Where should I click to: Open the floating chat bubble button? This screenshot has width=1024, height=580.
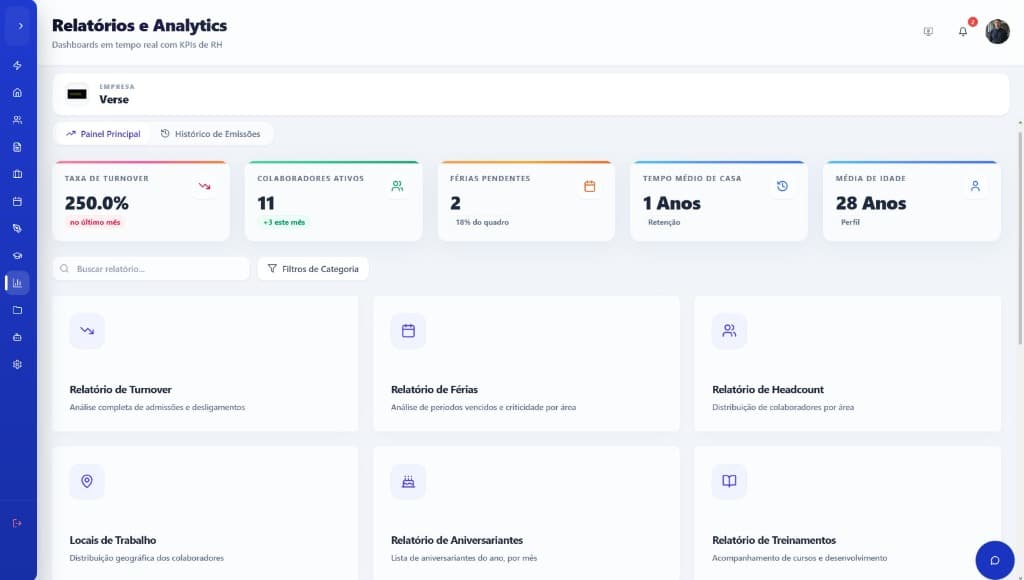pyautogui.click(x=994, y=560)
